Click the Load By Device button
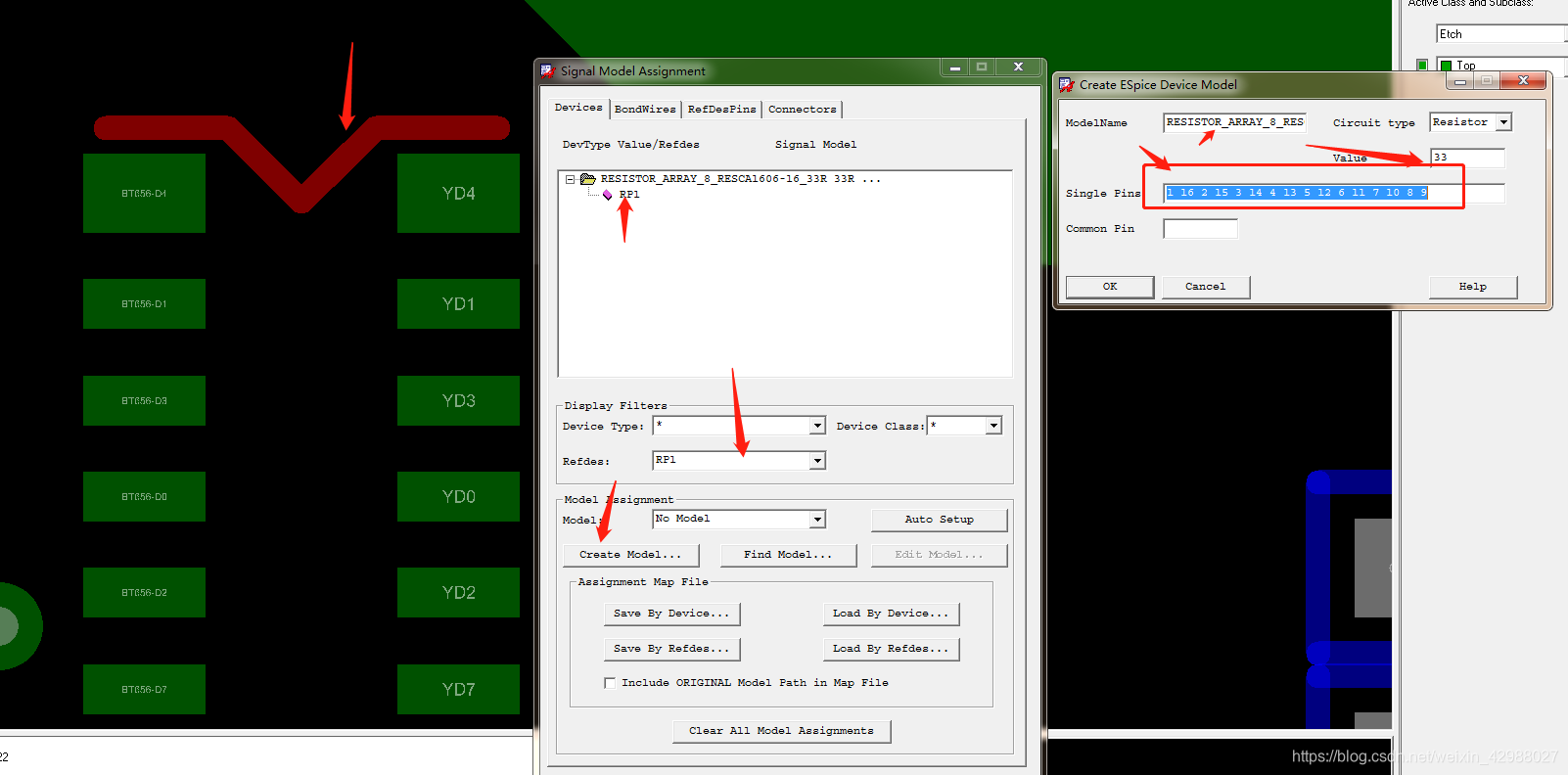Screen dimensions: 1568x775 [892, 614]
